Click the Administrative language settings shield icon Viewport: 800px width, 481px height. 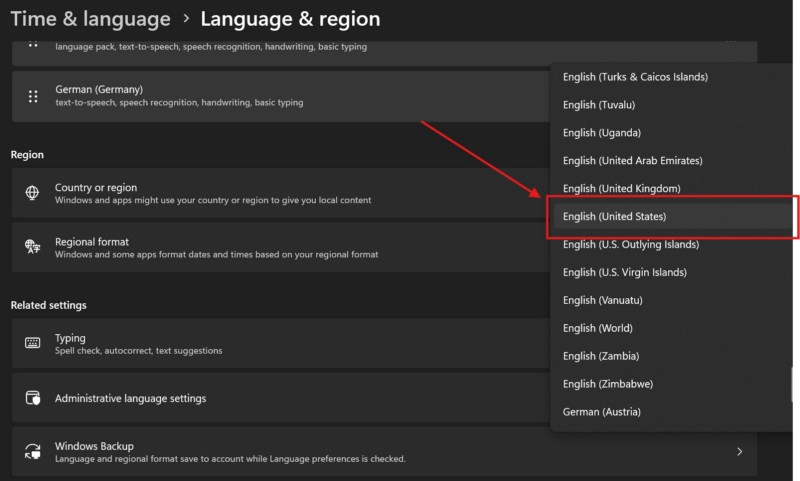click(33, 398)
